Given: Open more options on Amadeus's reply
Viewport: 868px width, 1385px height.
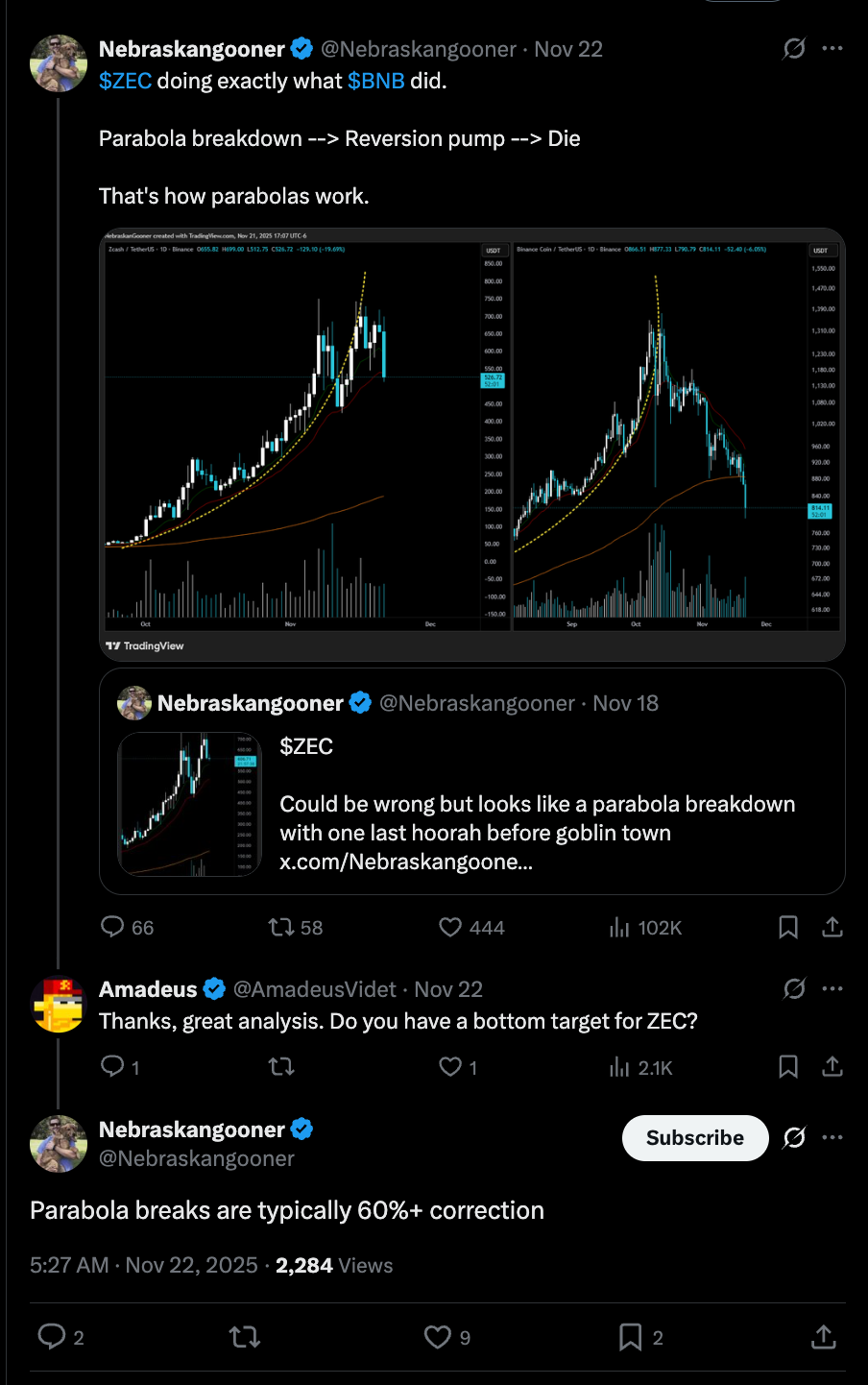Looking at the screenshot, I should point(832,988).
